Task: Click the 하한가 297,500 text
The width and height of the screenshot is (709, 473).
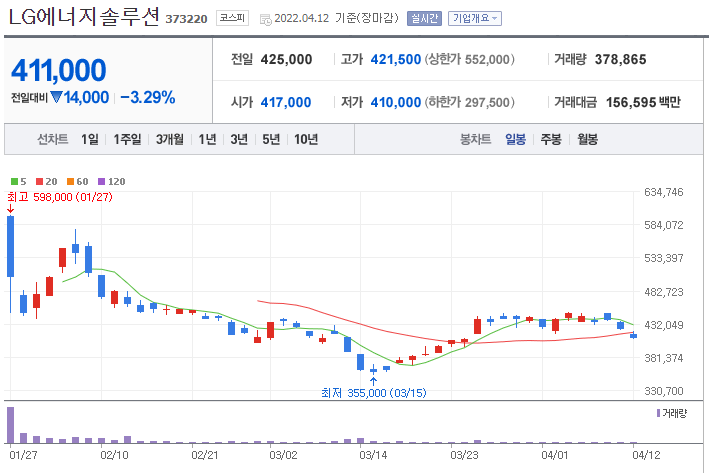Action: pos(469,102)
